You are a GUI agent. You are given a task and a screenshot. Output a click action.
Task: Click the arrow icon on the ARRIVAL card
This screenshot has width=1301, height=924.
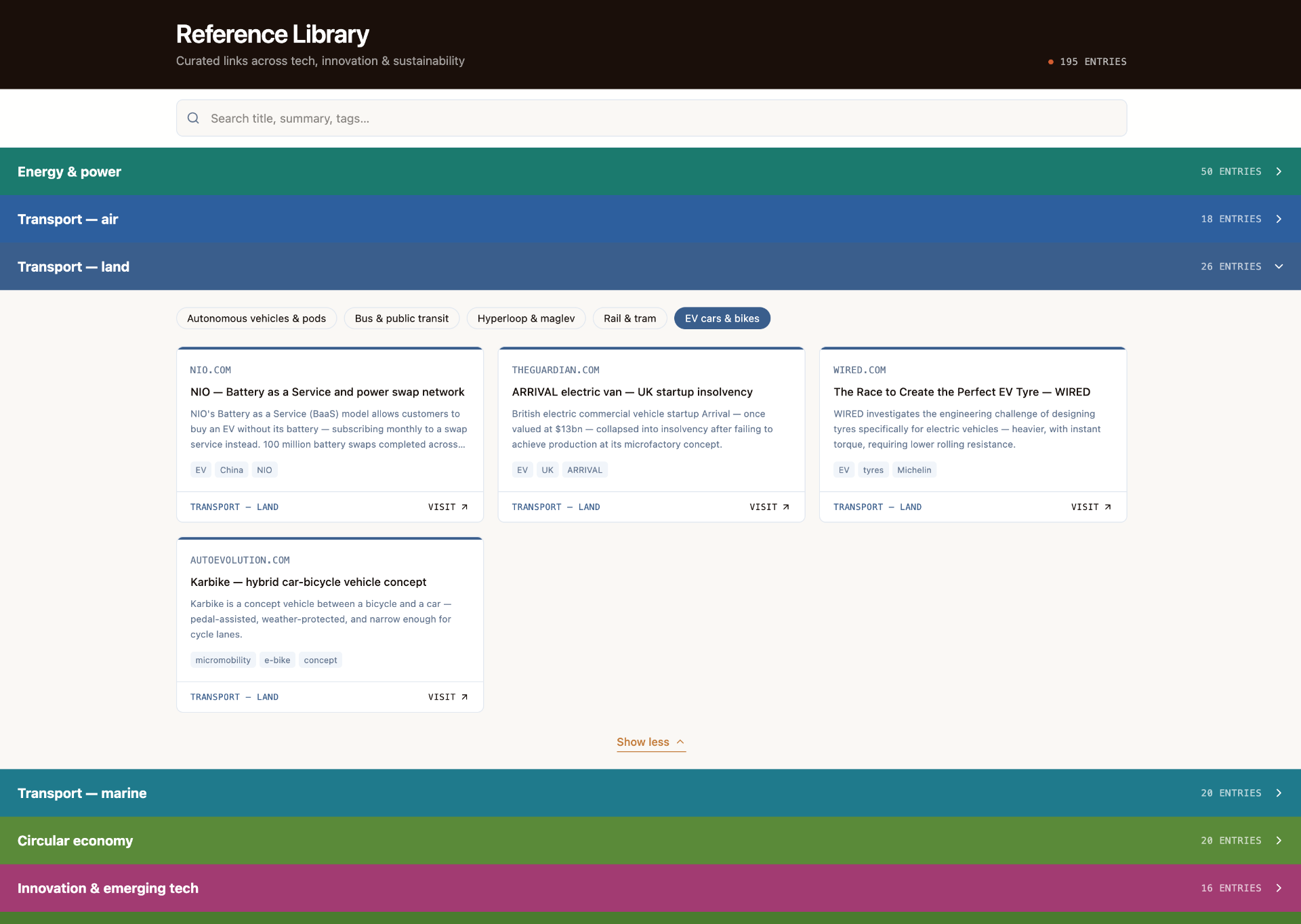(786, 507)
